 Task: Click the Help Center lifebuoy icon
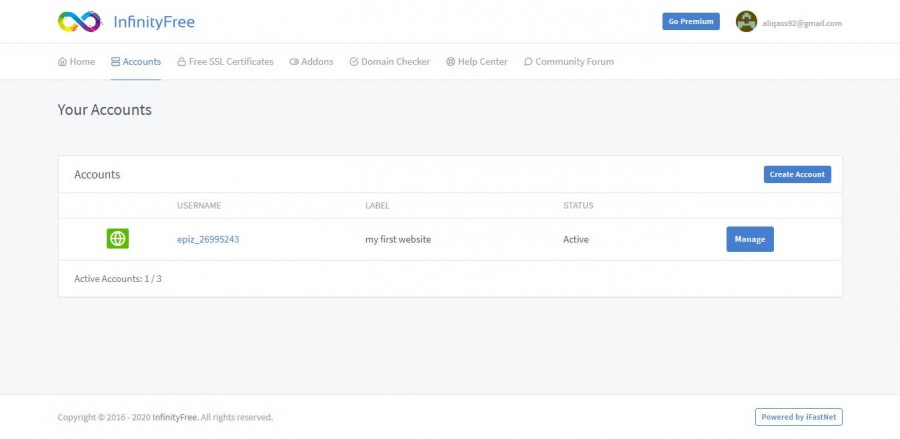click(451, 61)
